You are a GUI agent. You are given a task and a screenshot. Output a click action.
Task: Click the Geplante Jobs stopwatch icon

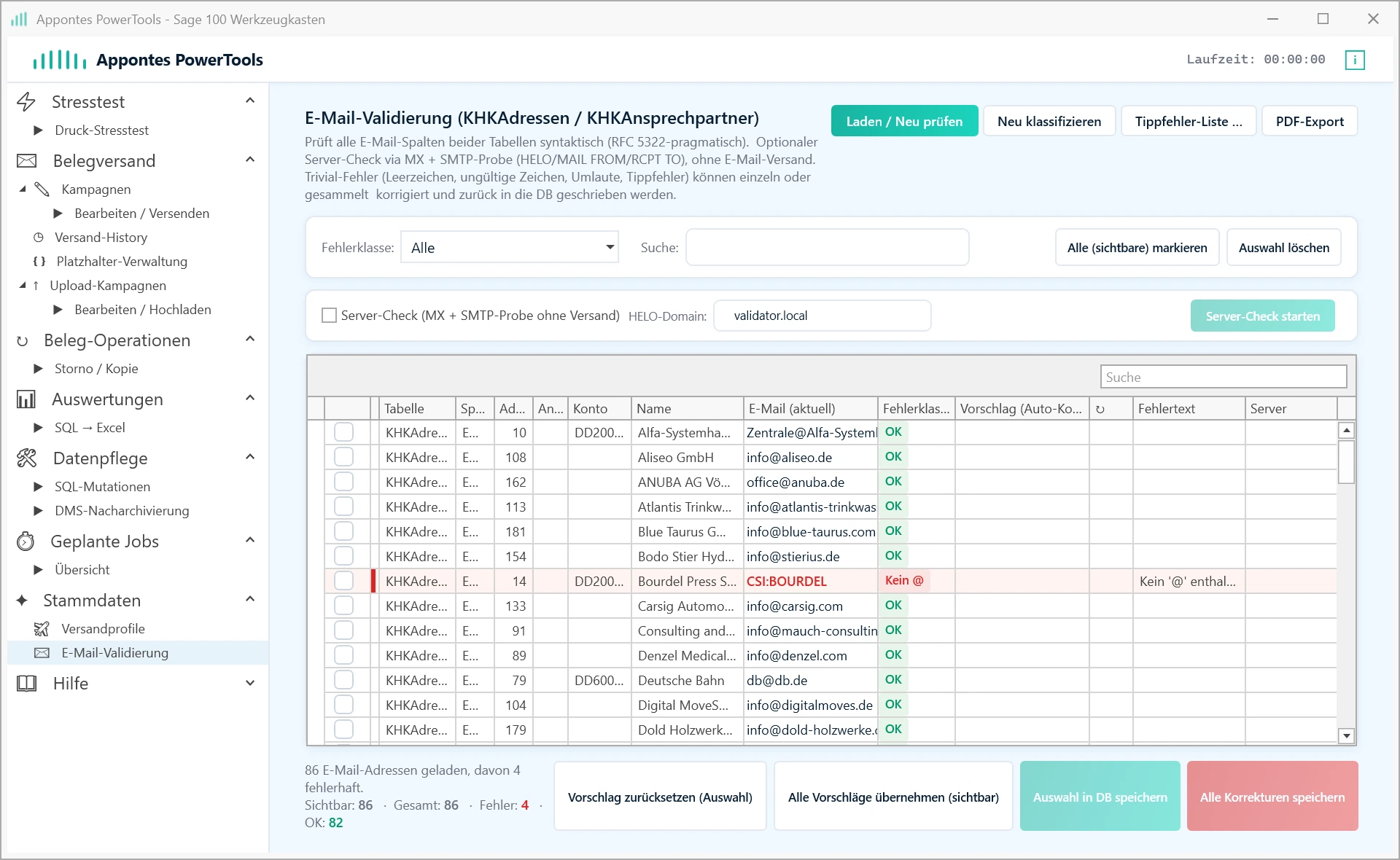[26, 542]
